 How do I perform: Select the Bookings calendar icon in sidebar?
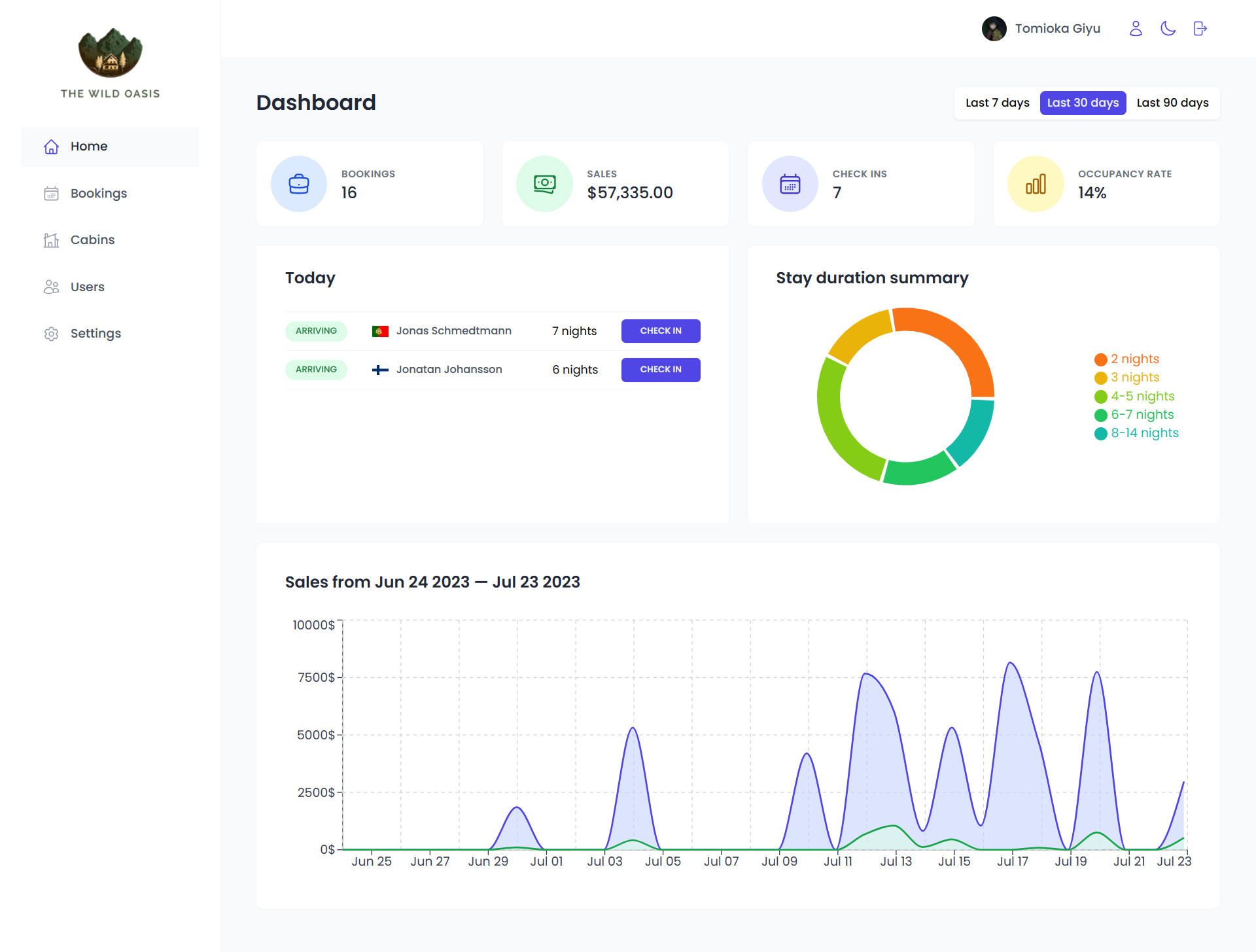pyautogui.click(x=51, y=194)
